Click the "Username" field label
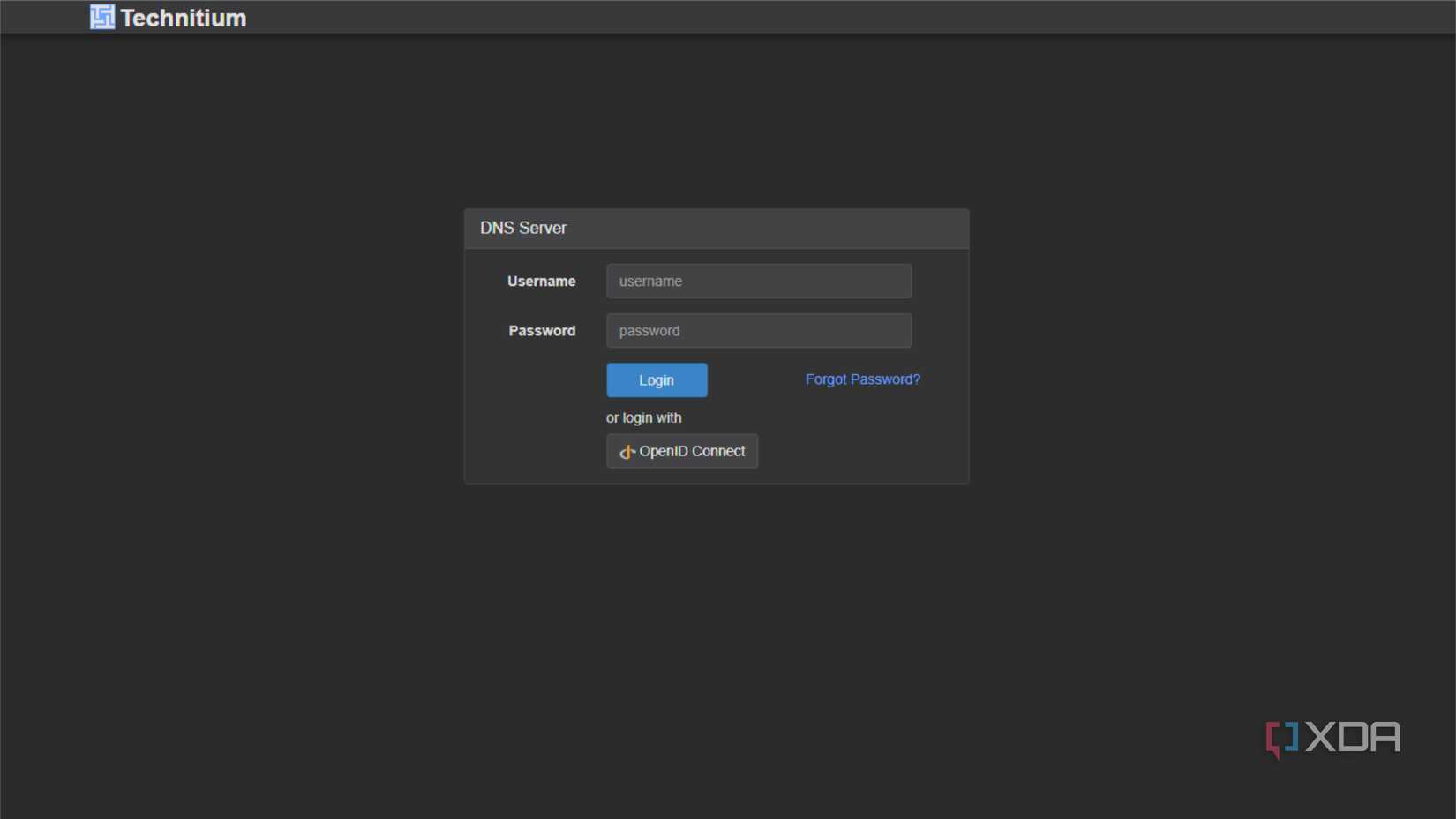 [542, 281]
